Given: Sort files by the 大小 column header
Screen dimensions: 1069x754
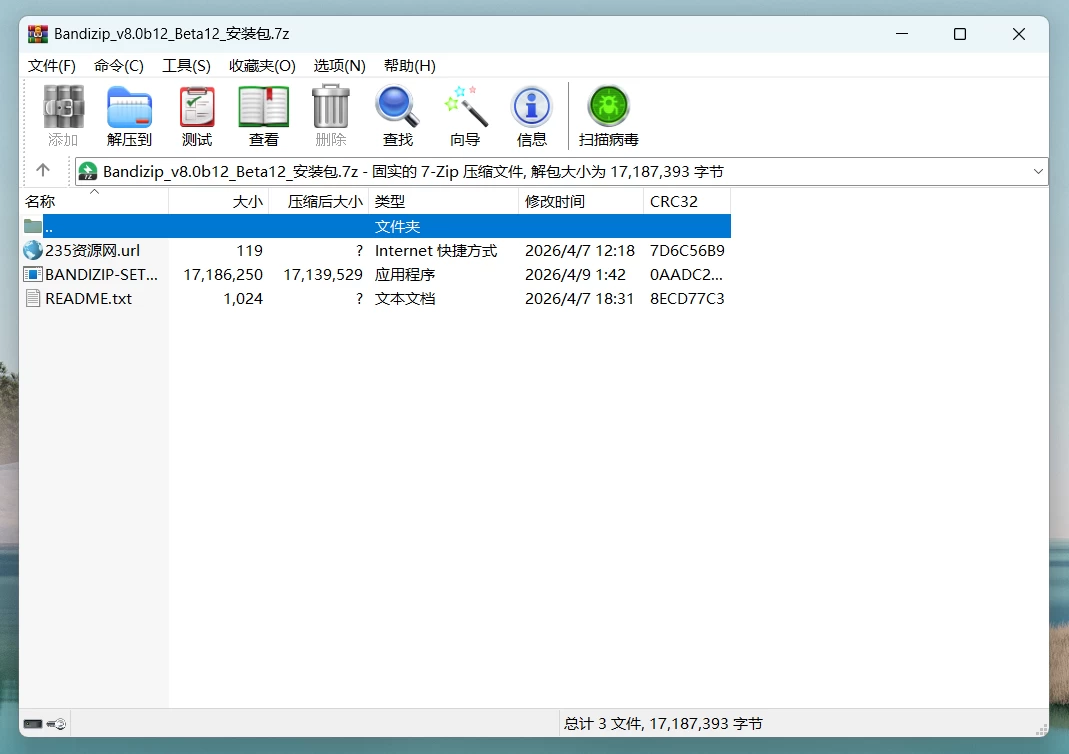Looking at the screenshot, I should pyautogui.click(x=246, y=201).
